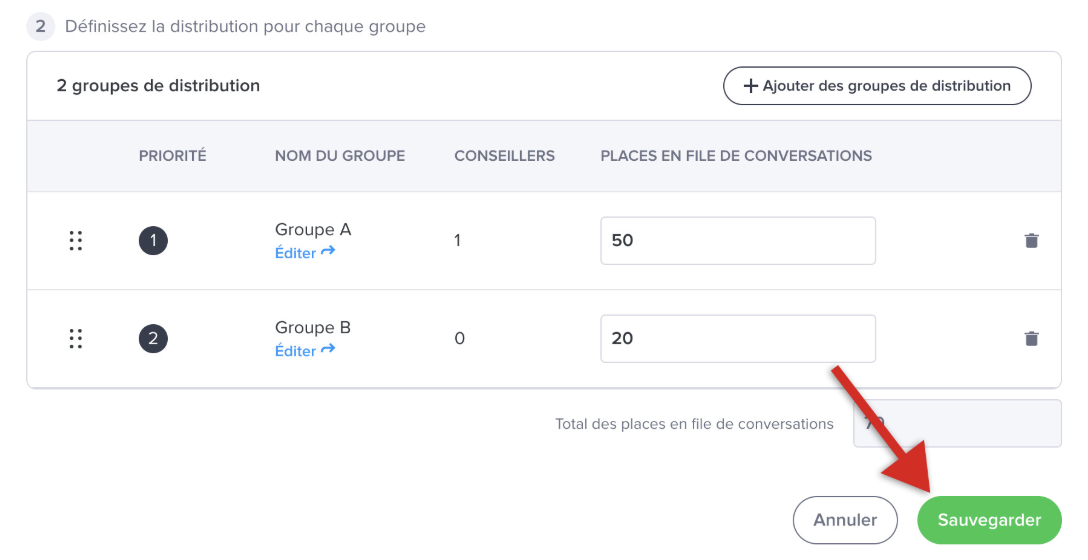
Task: Grab the drag handle for Groupe B
Action: (75, 339)
